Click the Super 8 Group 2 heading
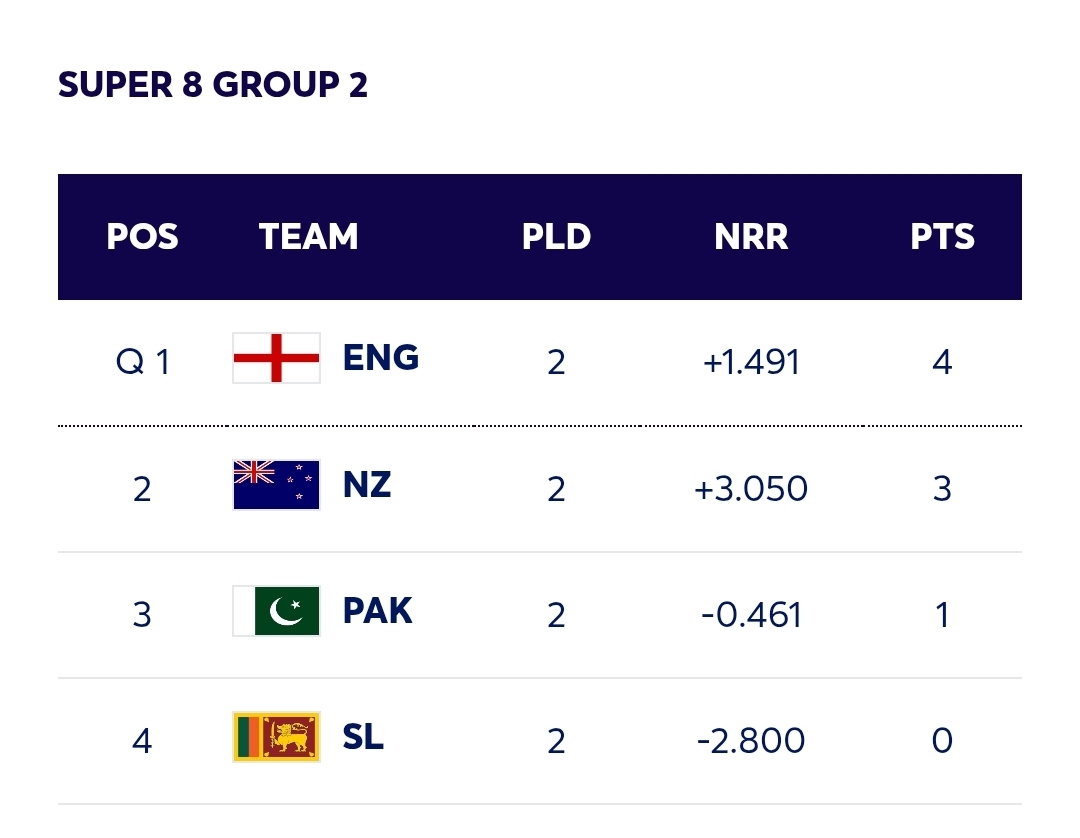 pyautogui.click(x=213, y=85)
